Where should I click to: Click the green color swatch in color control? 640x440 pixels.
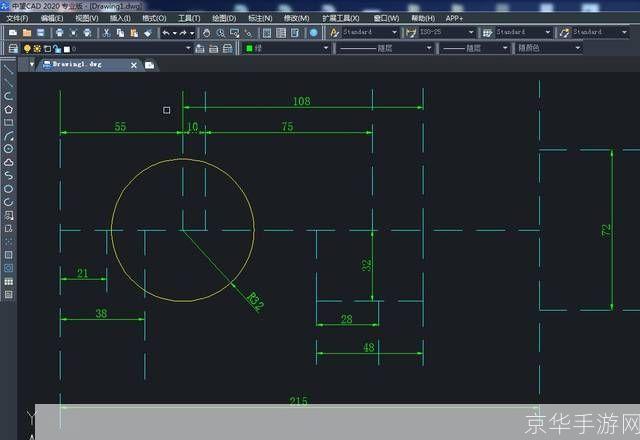coord(249,49)
